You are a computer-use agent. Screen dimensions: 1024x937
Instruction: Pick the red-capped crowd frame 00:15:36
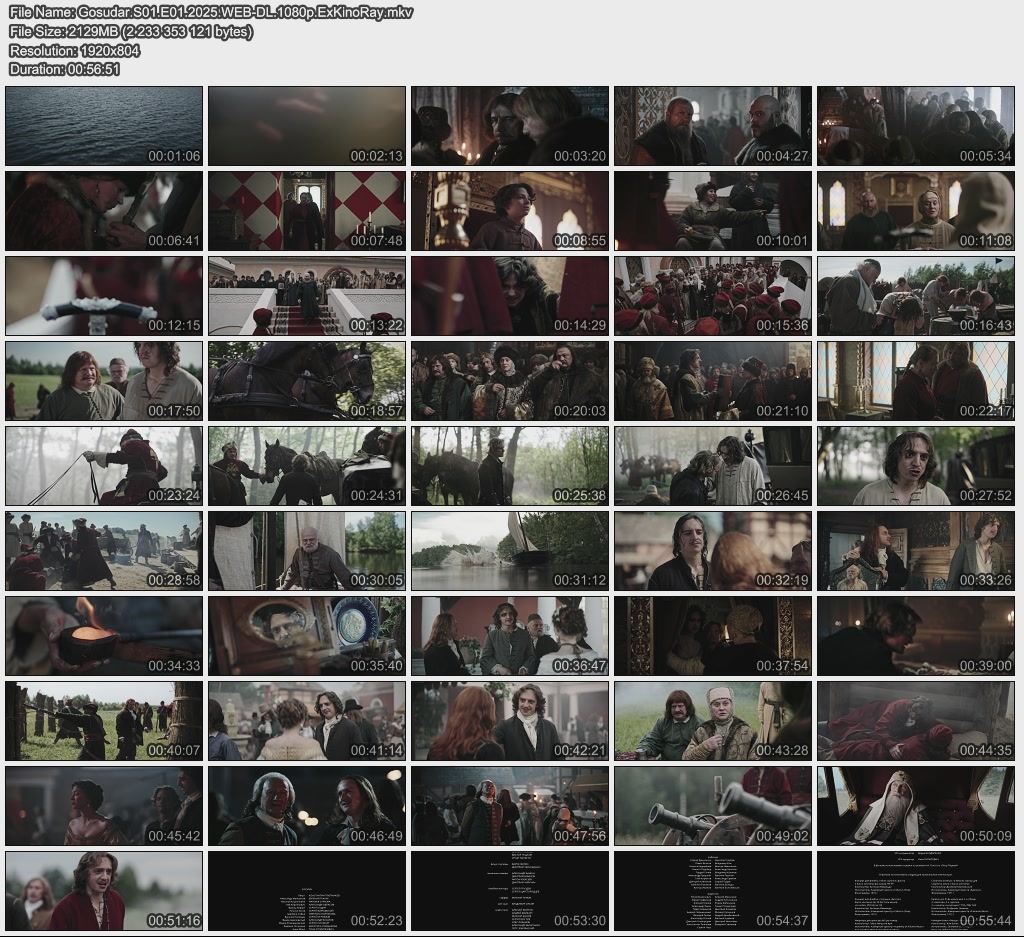pos(713,296)
